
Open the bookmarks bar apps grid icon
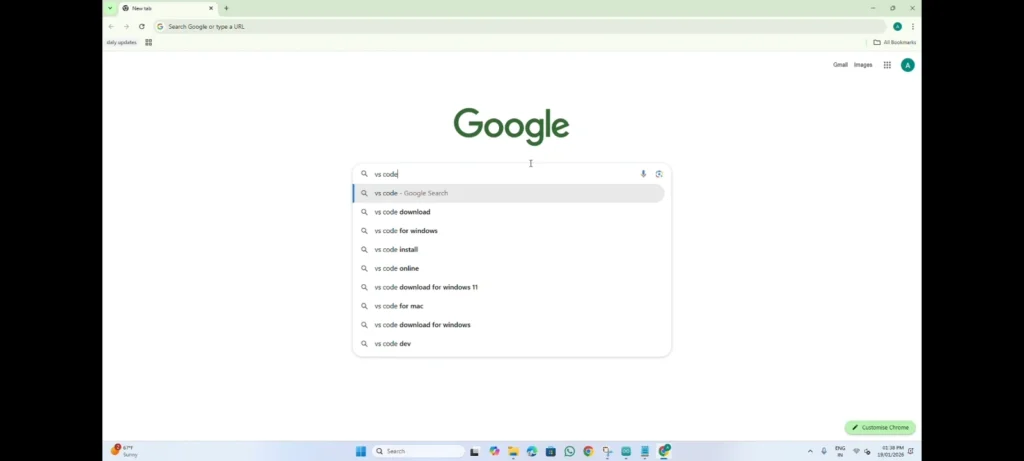149,42
